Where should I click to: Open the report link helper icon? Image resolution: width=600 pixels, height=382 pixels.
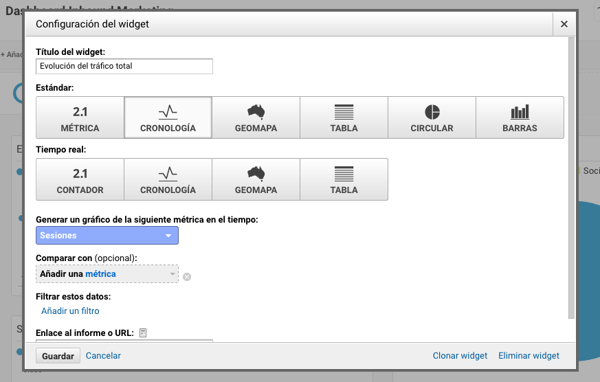143,333
